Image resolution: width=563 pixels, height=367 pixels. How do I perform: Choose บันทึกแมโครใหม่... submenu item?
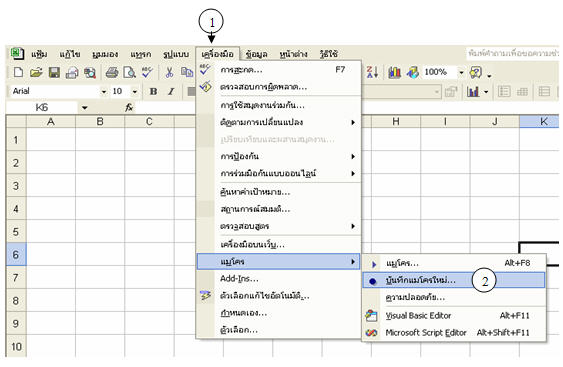[x=454, y=280]
